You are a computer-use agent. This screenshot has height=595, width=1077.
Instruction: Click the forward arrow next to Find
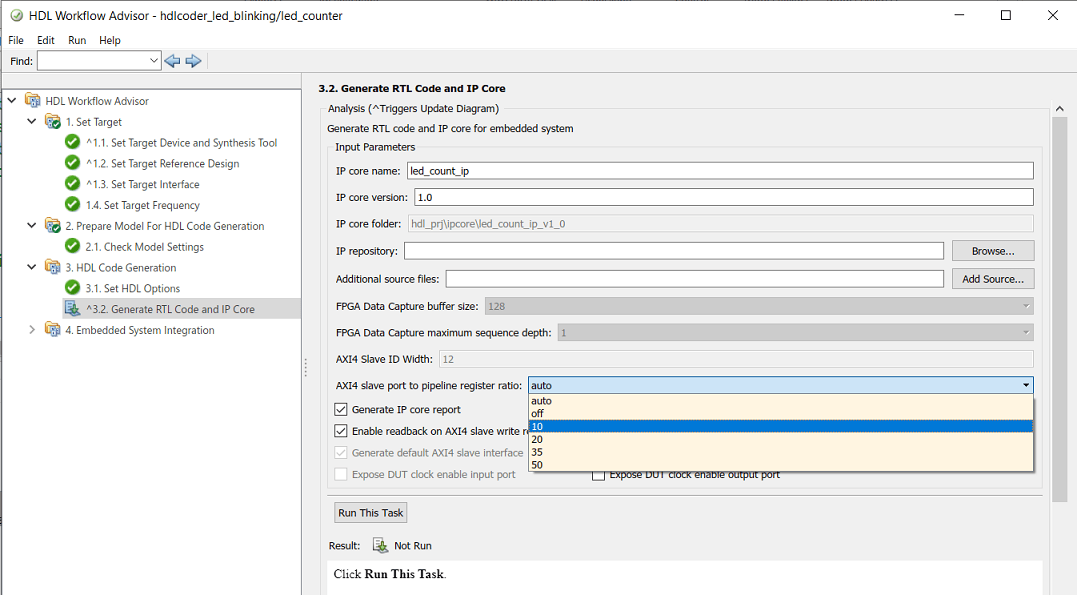click(194, 61)
